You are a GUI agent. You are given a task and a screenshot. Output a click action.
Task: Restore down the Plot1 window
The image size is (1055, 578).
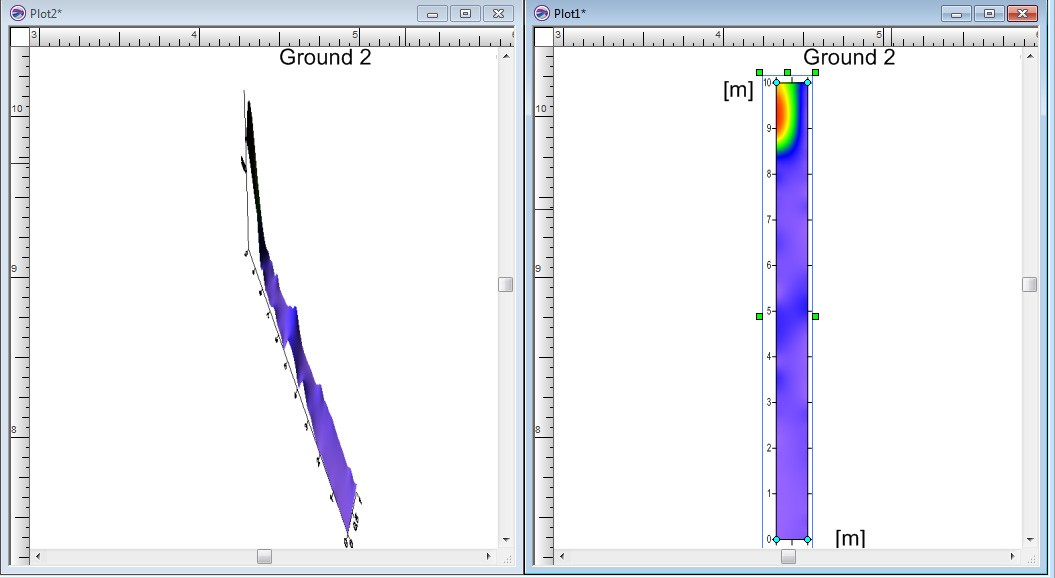(988, 13)
